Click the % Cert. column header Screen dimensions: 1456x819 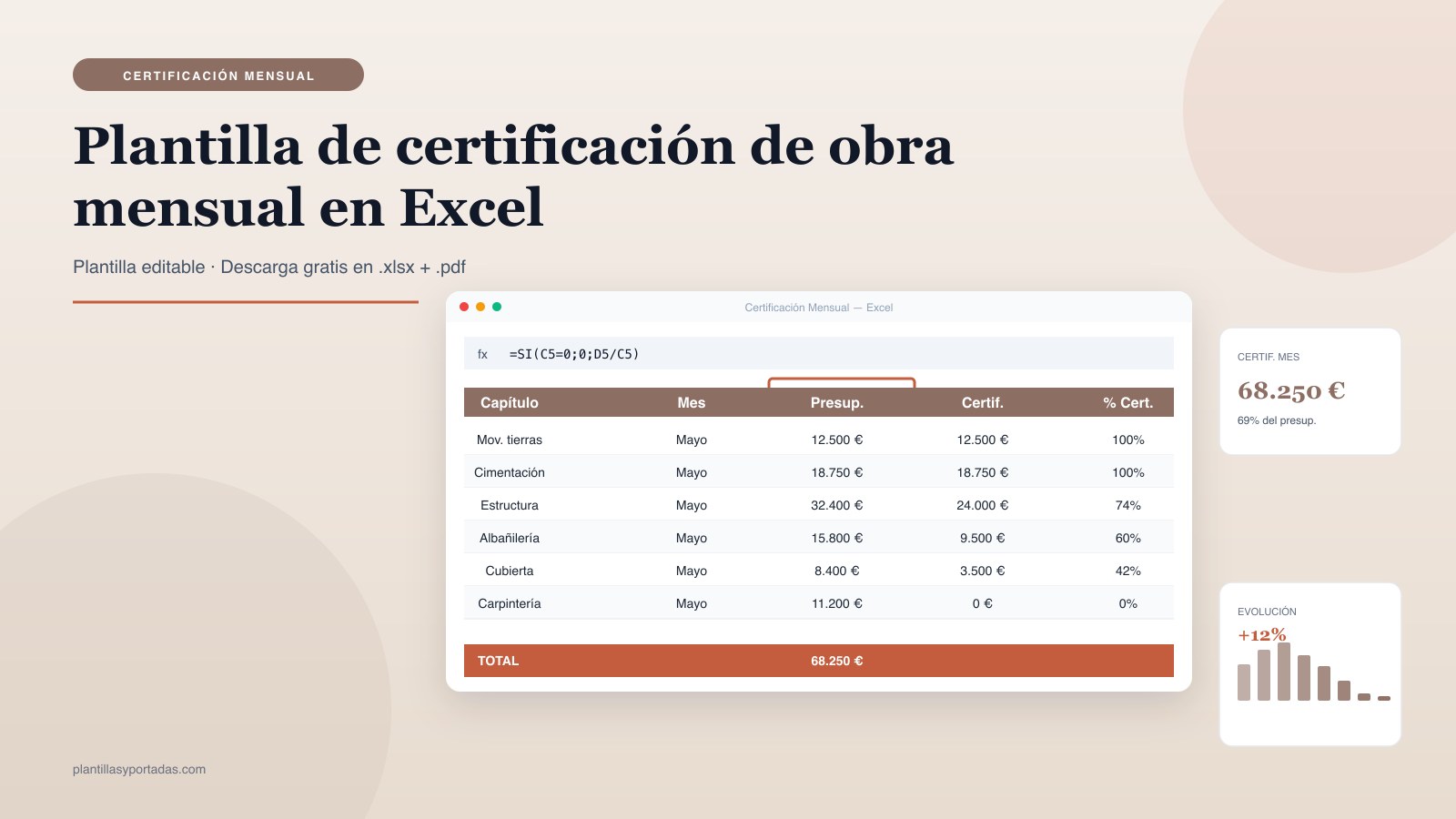point(1128,402)
